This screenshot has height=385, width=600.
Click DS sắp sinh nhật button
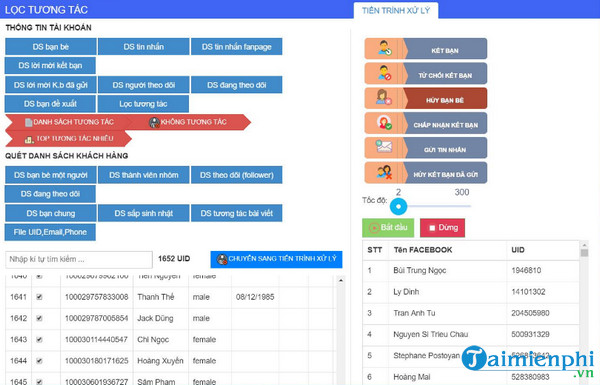coord(143,213)
